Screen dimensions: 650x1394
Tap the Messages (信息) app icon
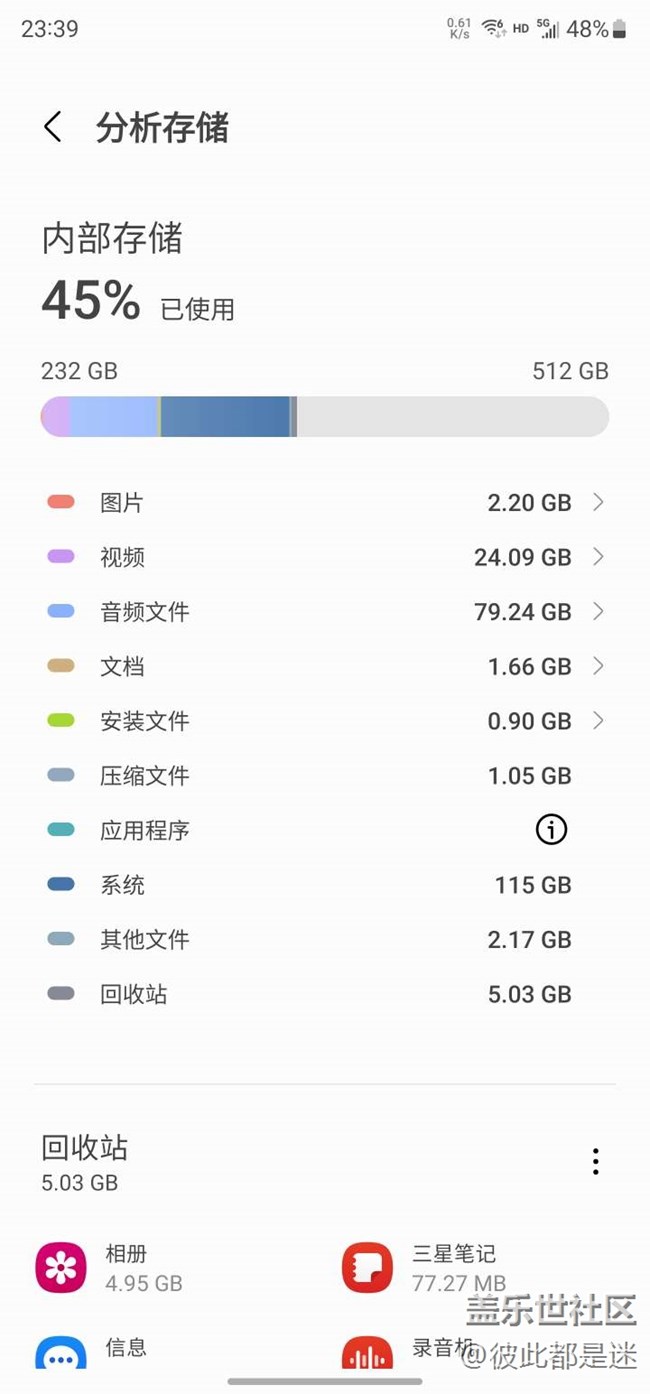tap(61, 1355)
